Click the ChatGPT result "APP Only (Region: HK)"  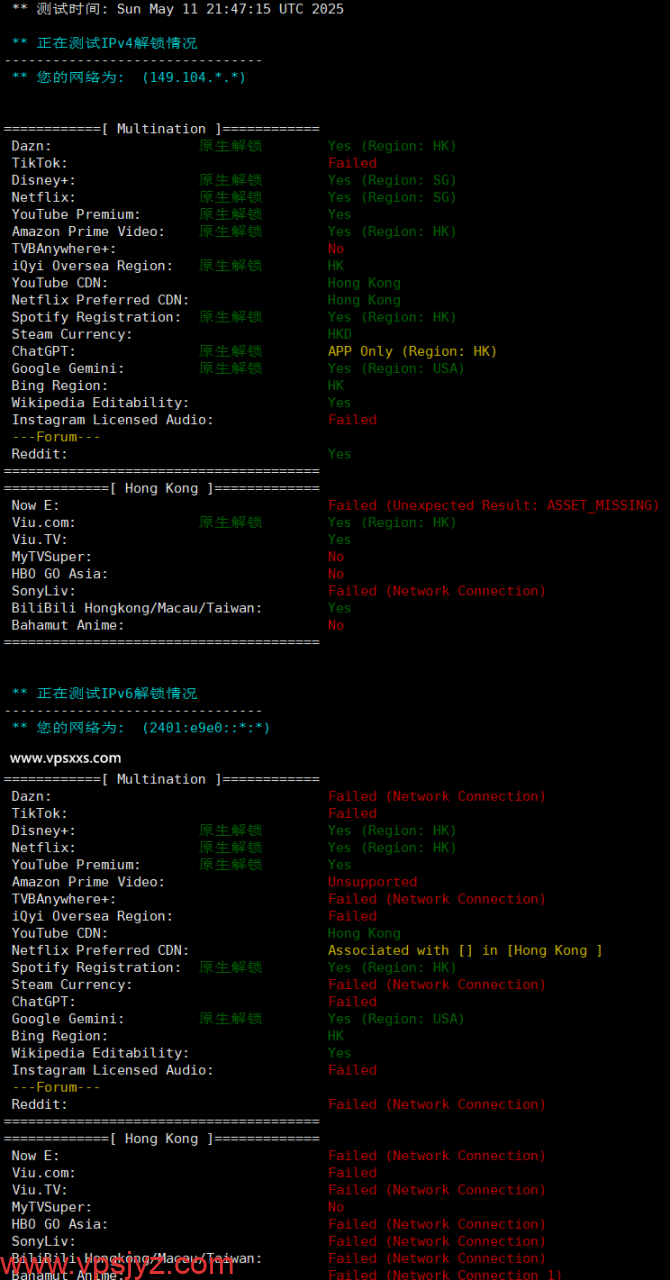tap(412, 351)
